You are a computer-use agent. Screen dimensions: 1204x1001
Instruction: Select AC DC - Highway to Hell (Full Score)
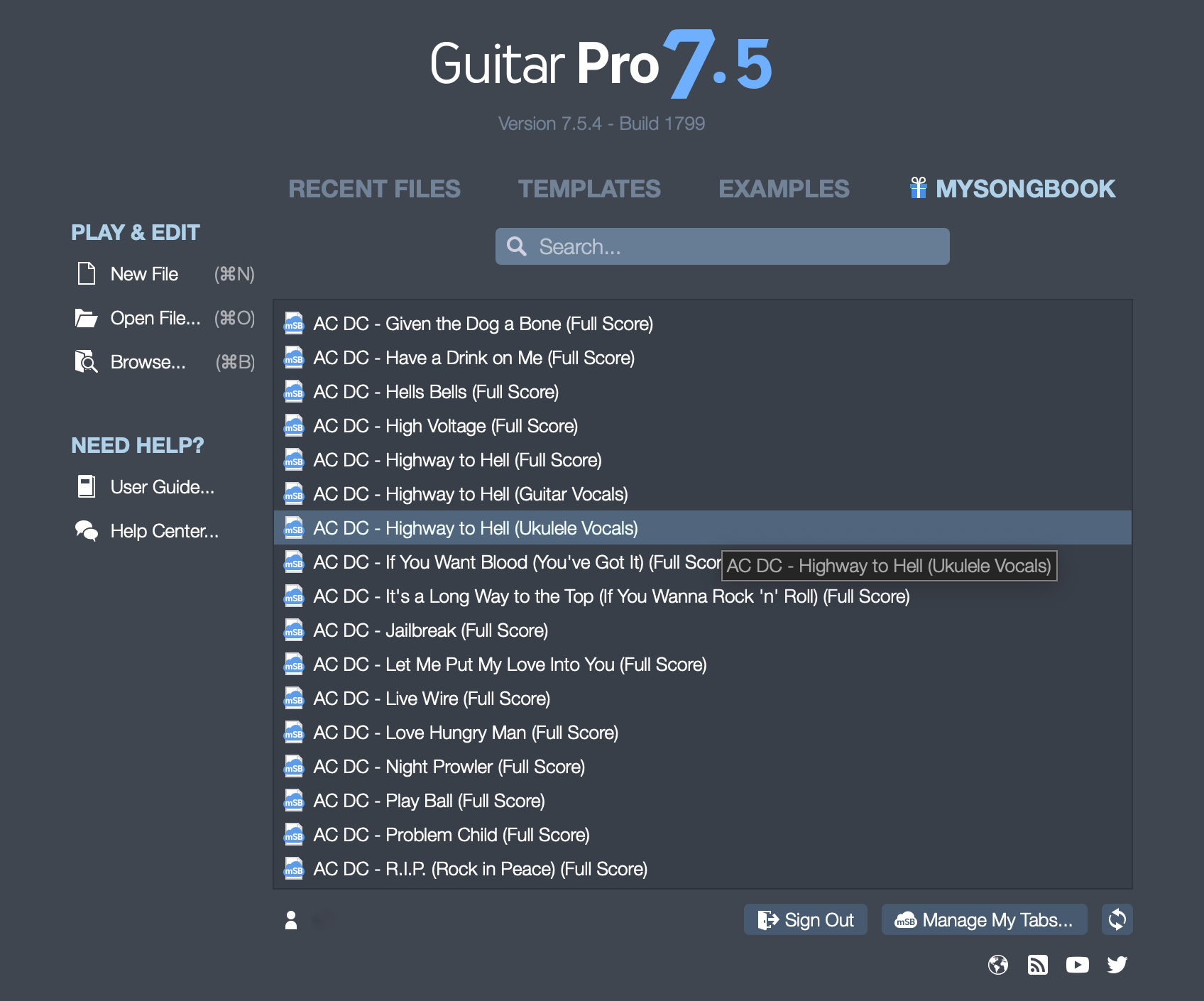[x=703, y=459]
